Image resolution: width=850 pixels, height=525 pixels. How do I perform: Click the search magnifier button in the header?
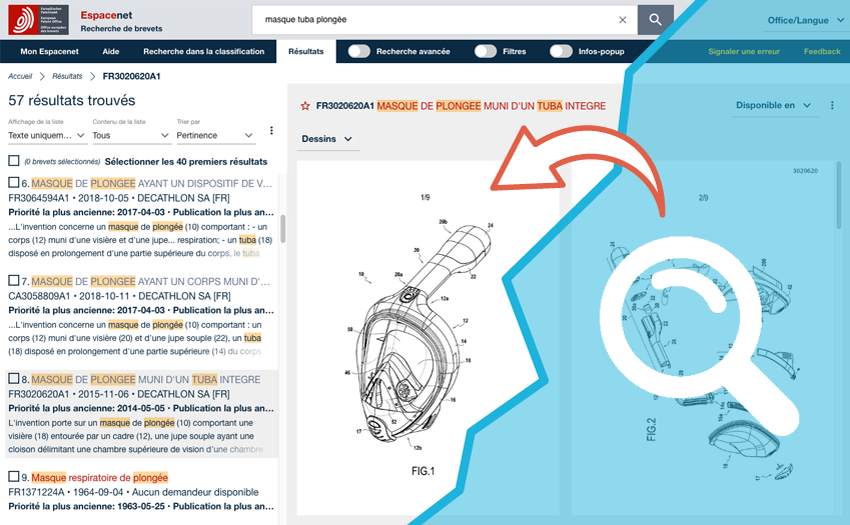click(x=655, y=19)
